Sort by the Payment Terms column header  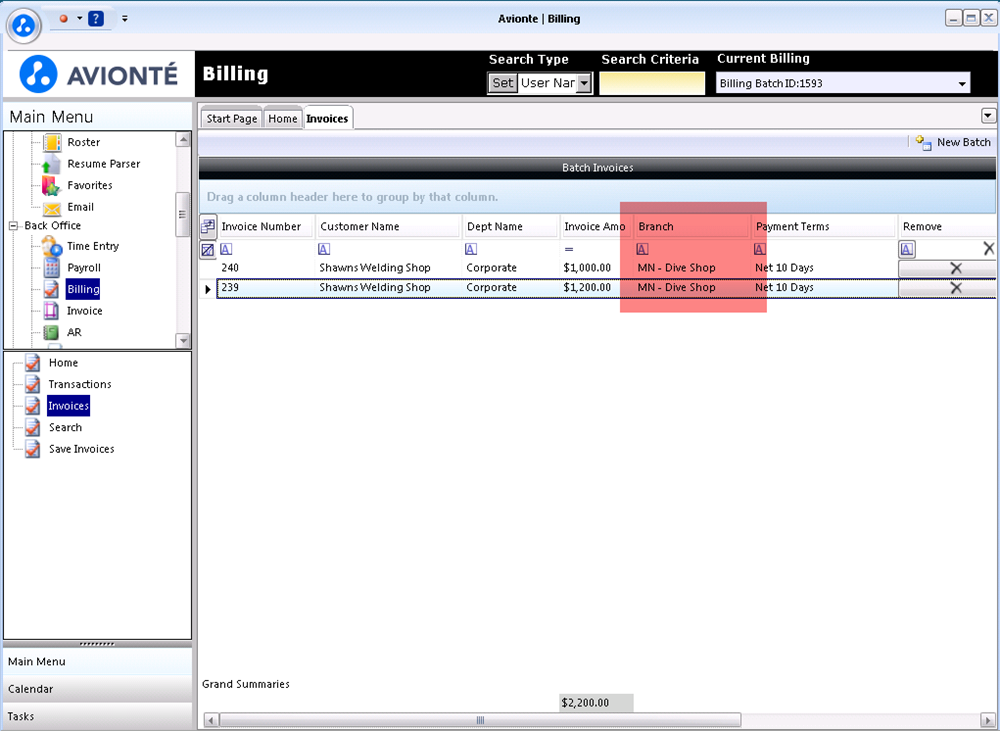click(824, 226)
